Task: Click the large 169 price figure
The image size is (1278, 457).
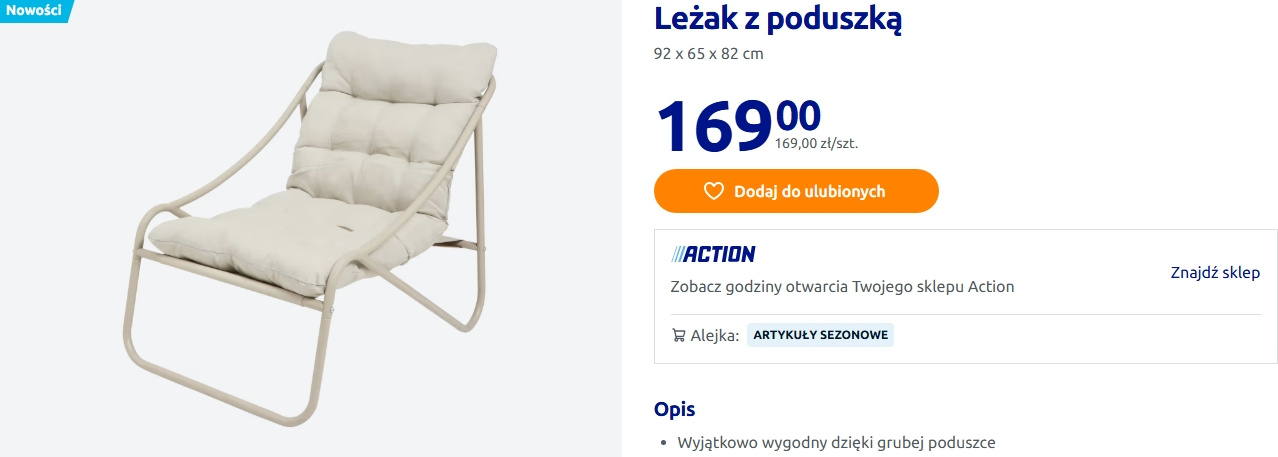Action: pyautogui.click(x=714, y=126)
